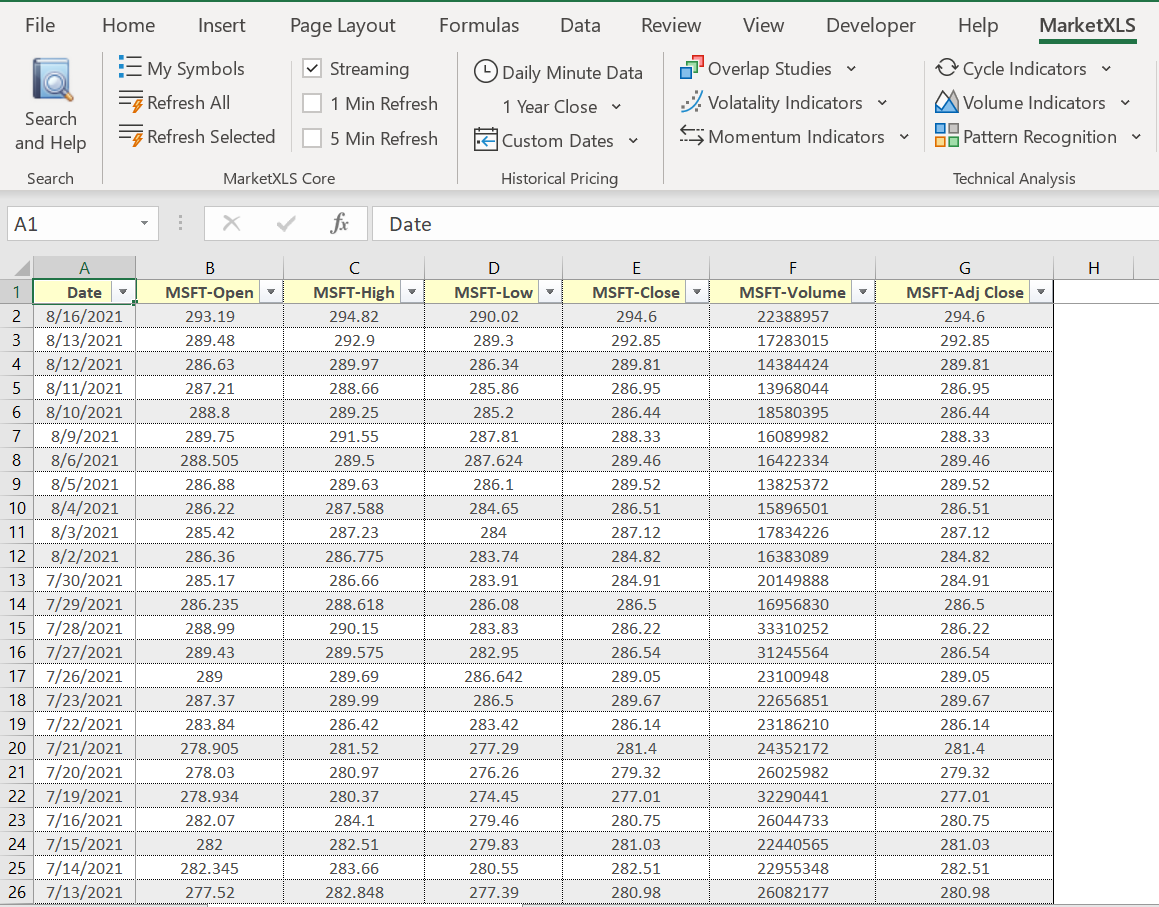Switch to the View tab

(764, 25)
